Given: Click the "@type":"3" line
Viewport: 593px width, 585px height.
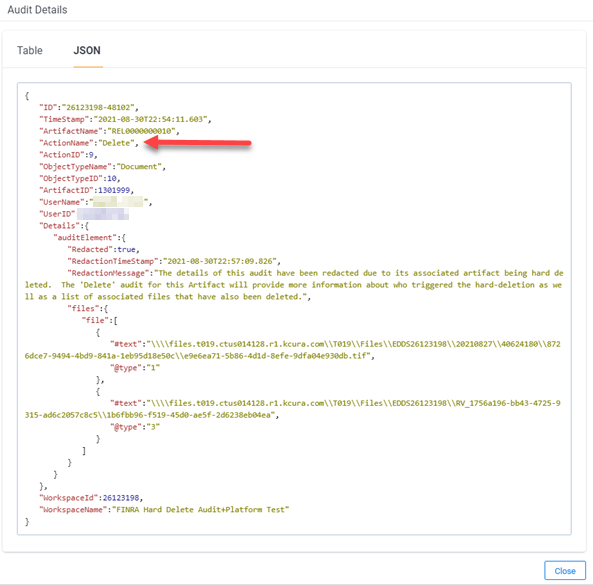Looking at the screenshot, I should point(135,427).
